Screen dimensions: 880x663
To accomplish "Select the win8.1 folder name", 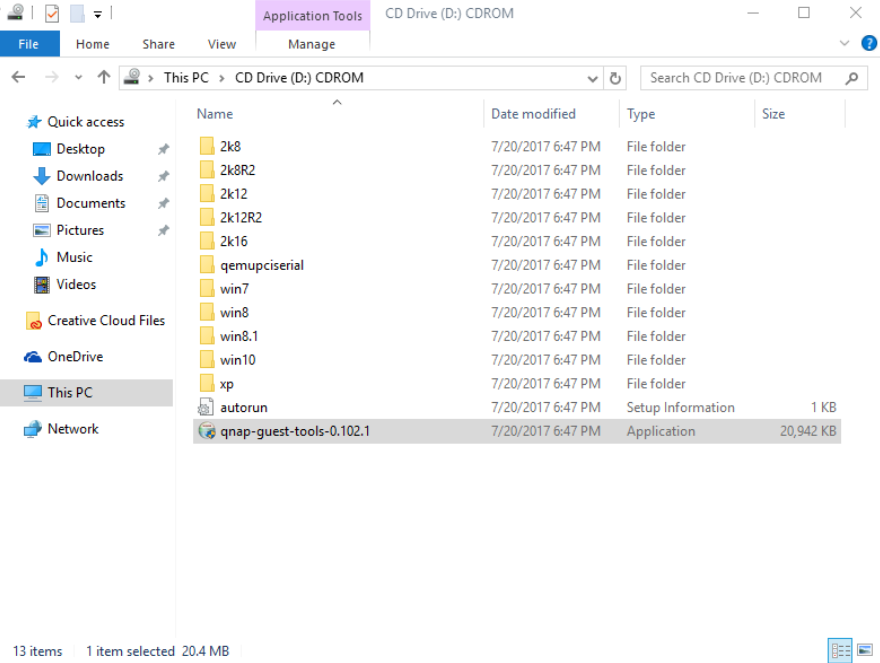I will [x=239, y=336].
